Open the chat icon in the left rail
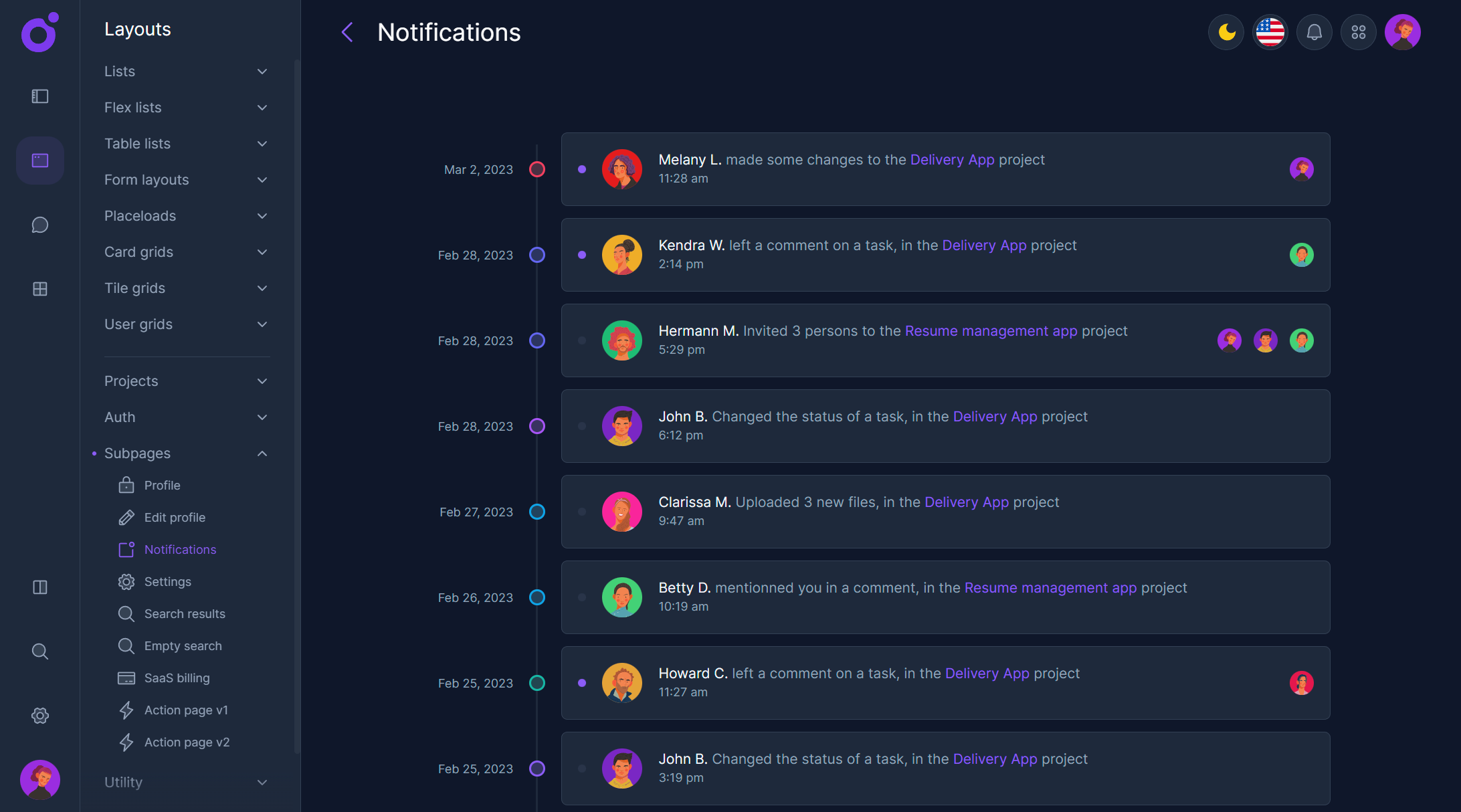 click(39, 225)
